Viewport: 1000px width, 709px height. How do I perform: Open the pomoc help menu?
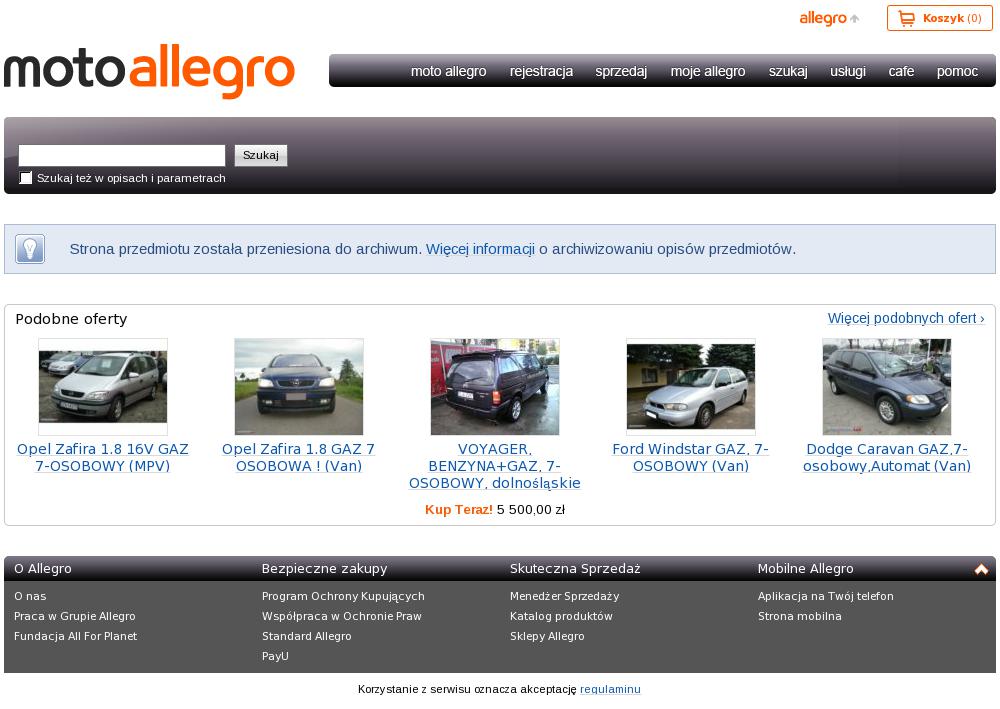pyautogui.click(x=957, y=71)
